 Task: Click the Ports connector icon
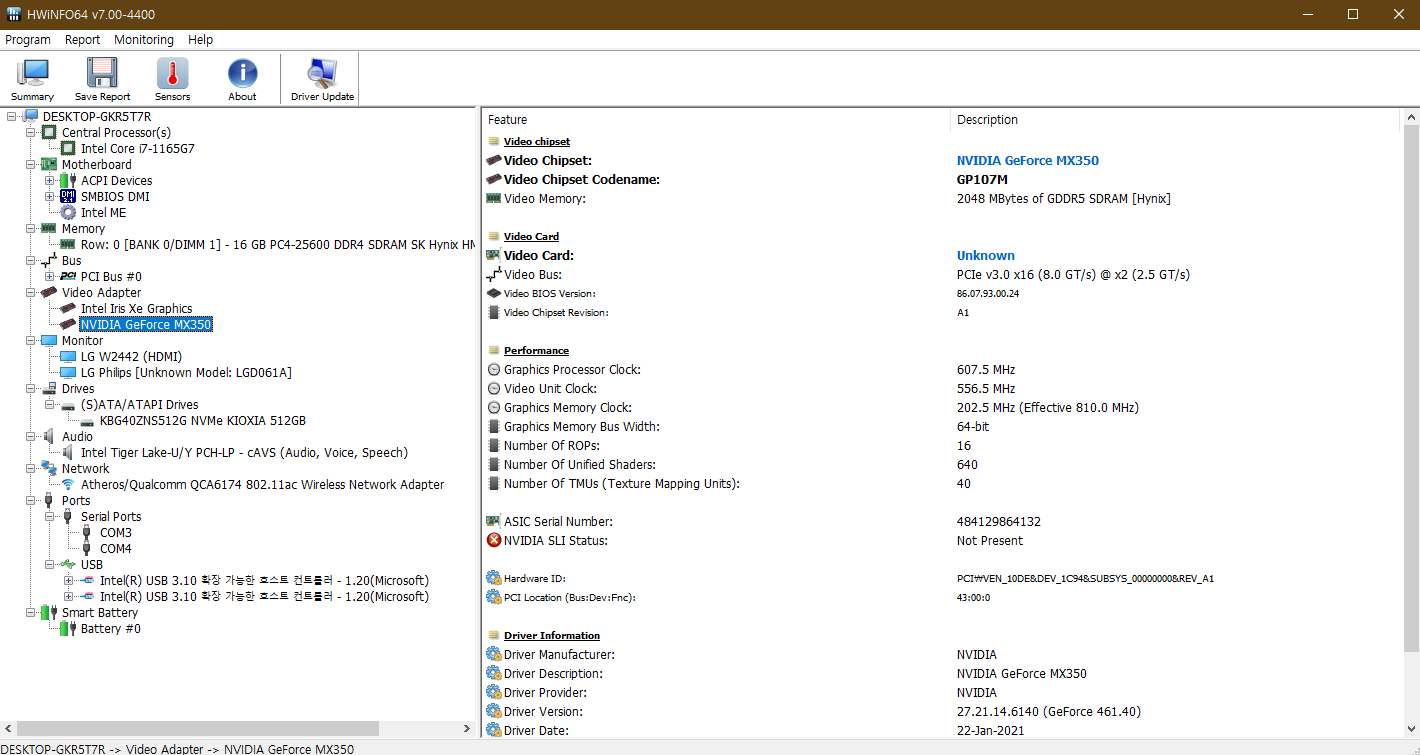pos(49,500)
